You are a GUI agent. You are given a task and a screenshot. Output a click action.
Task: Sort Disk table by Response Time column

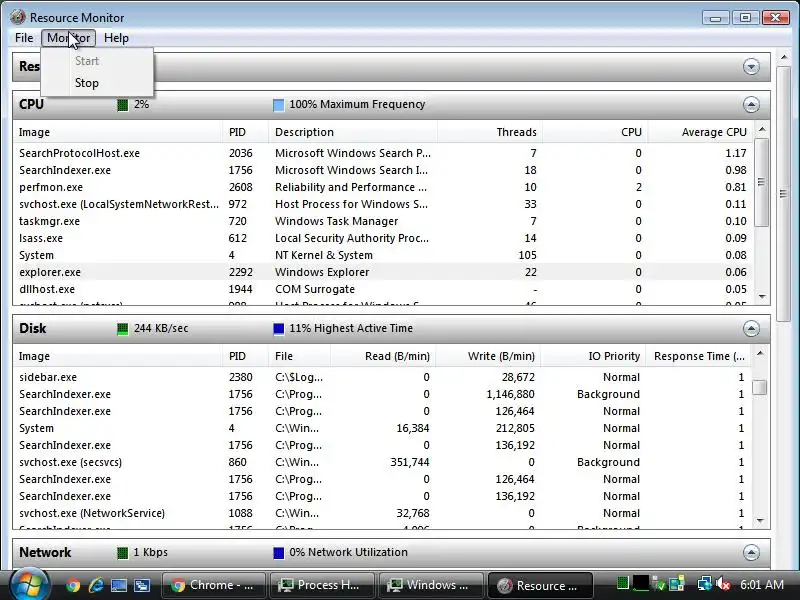click(698, 356)
